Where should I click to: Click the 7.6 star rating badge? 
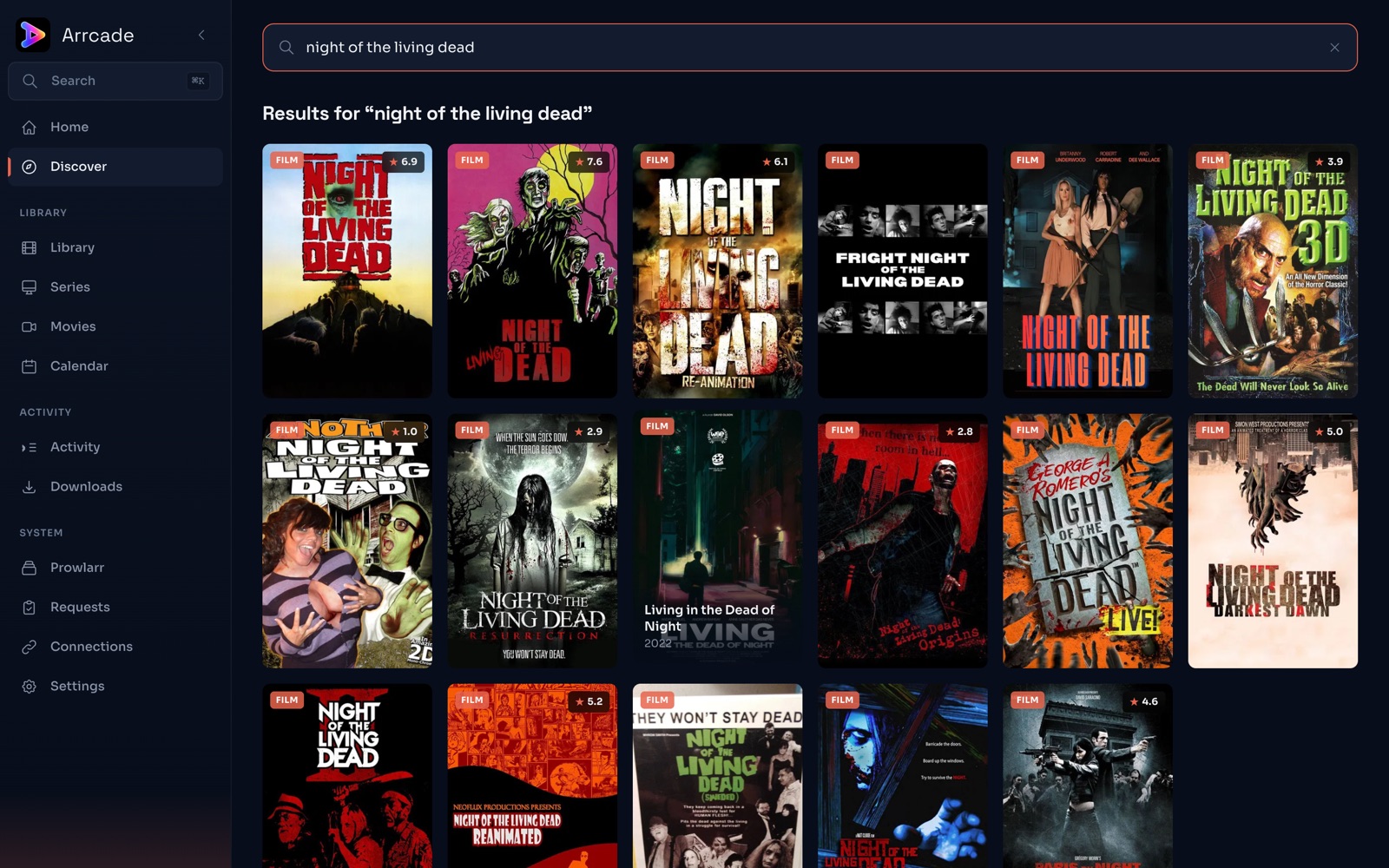click(589, 161)
